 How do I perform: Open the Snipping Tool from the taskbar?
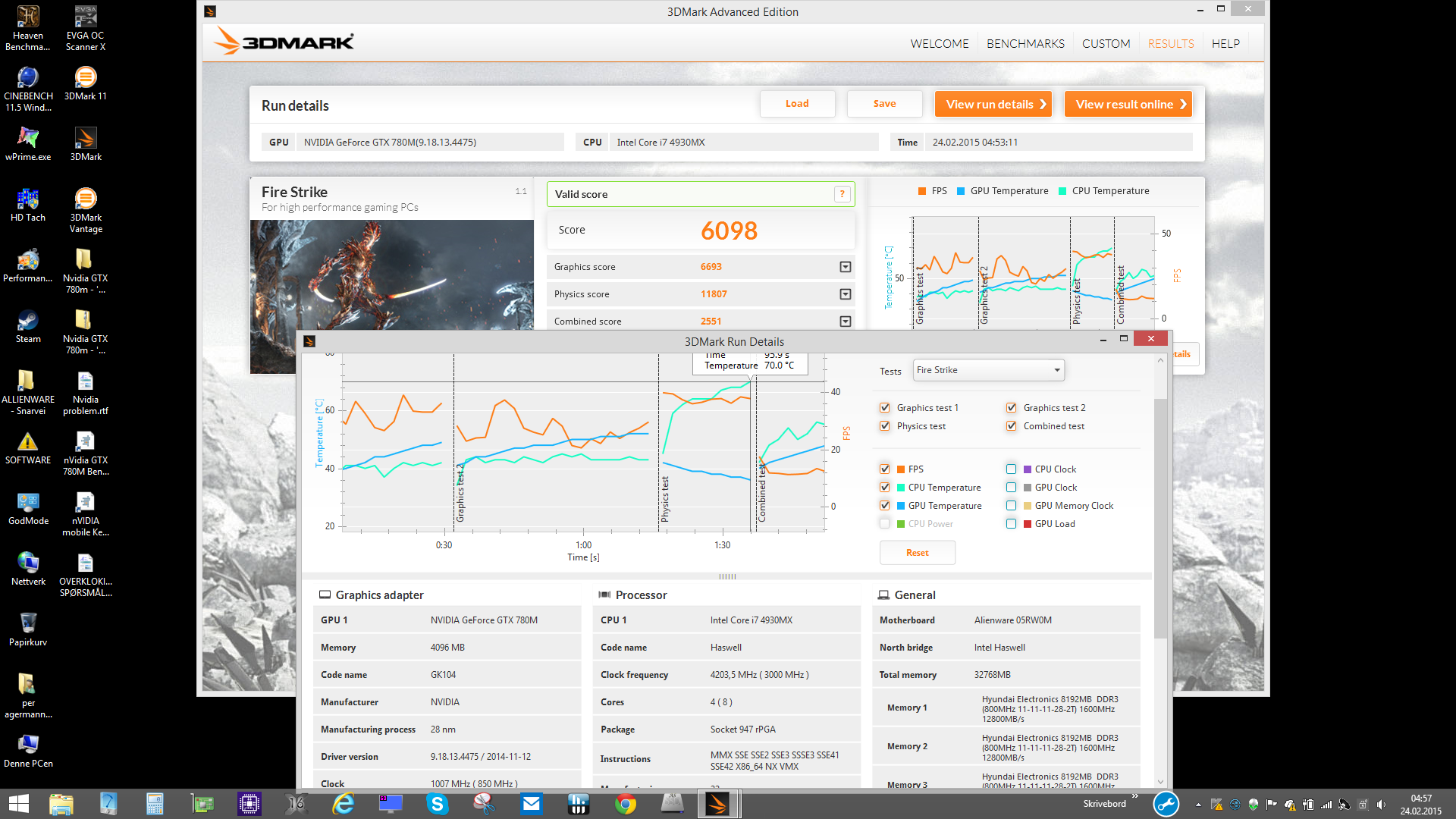pos(485,804)
